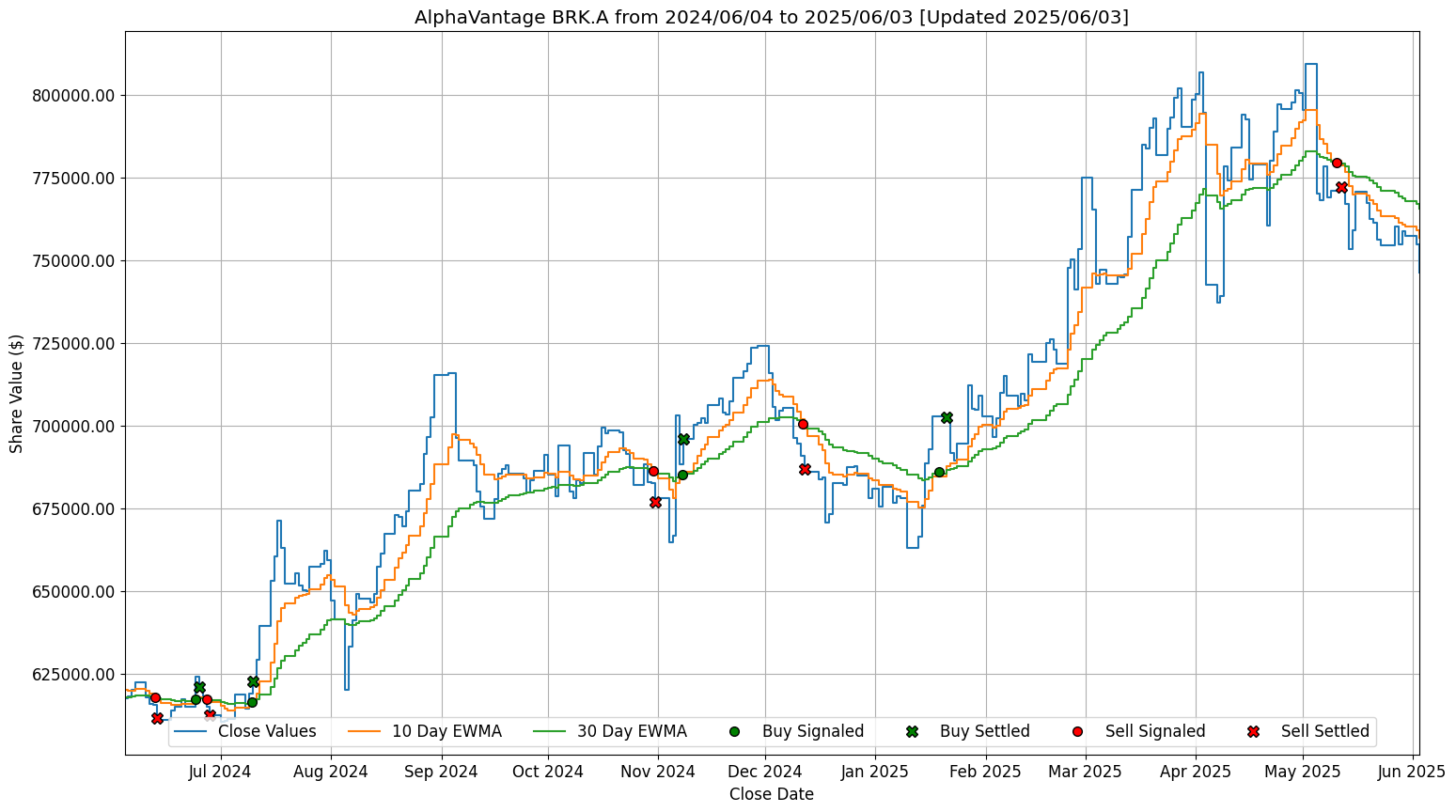
Task: Click the 650000.00 y-axis tick label
Action: (74, 592)
